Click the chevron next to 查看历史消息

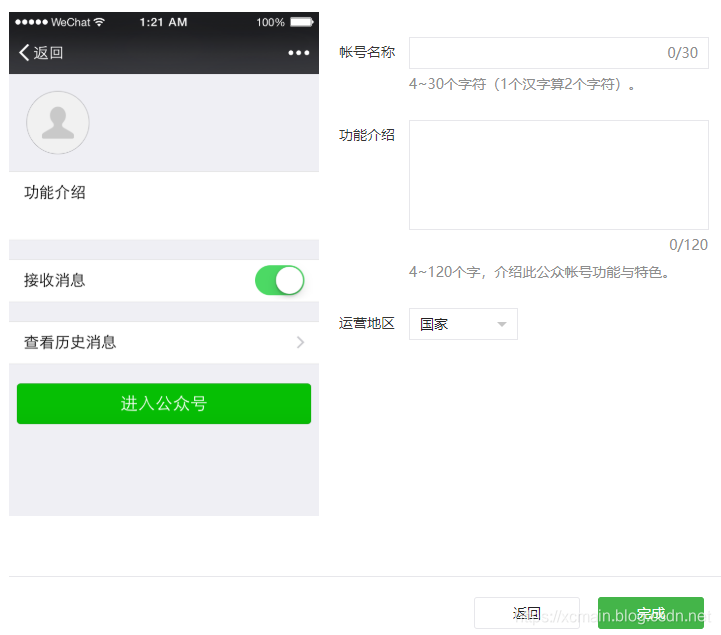(300, 342)
